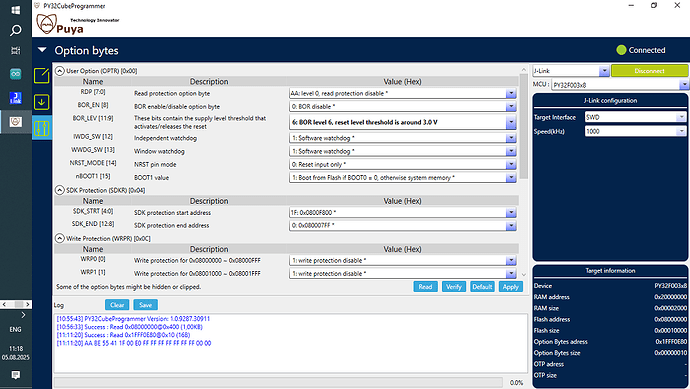Toggle the side menu triangle beside Option bytes
The image size is (690, 389).
pos(42,50)
